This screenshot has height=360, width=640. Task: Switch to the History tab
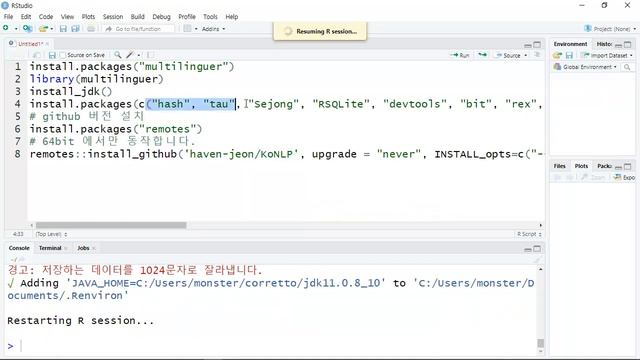tap(604, 44)
